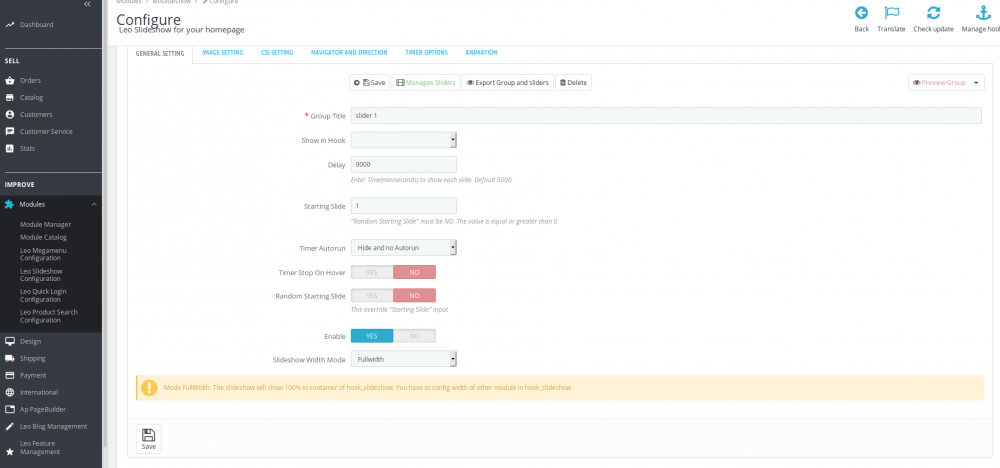Switch to the CSS Setting tab
Viewport: 1000px width, 468px height.
pos(277,53)
